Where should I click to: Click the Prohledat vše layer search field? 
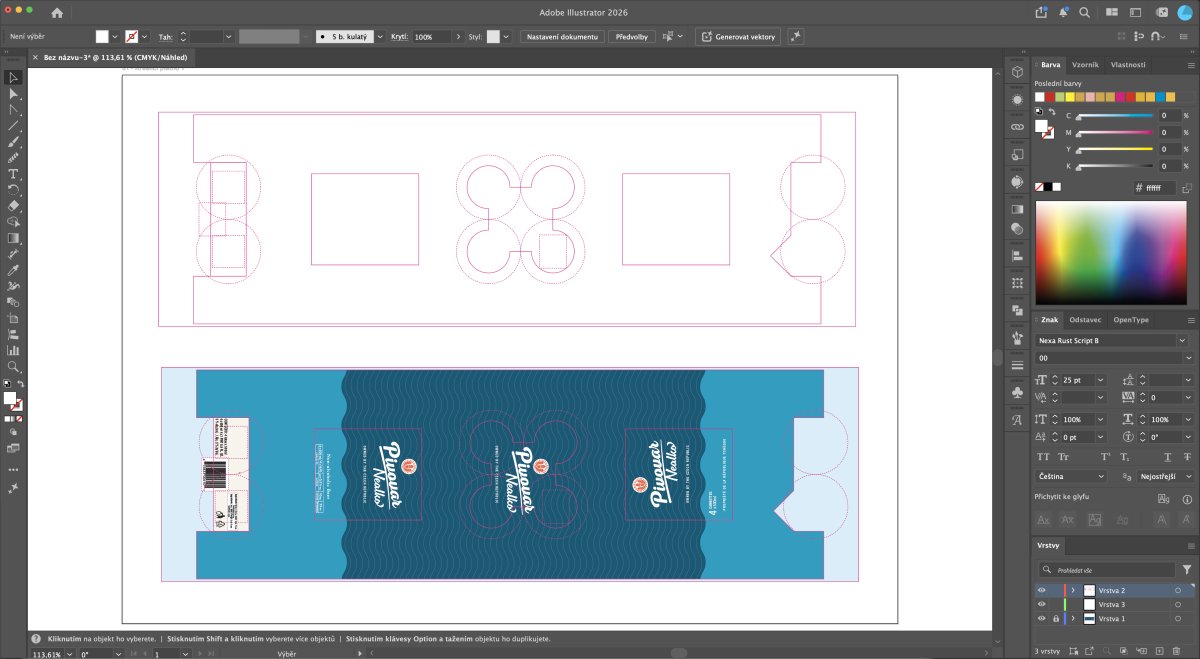tap(1107, 570)
